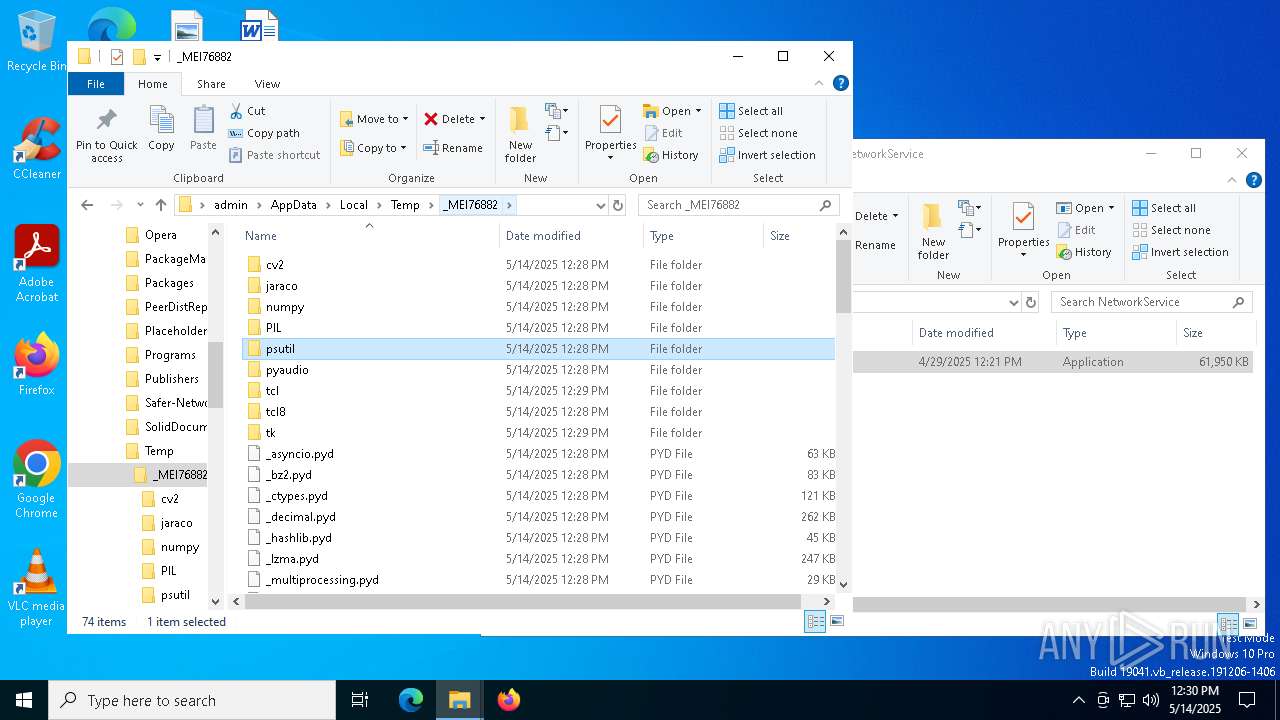
Task: Click the horizontal scrollbar of file list
Action: click(523, 602)
